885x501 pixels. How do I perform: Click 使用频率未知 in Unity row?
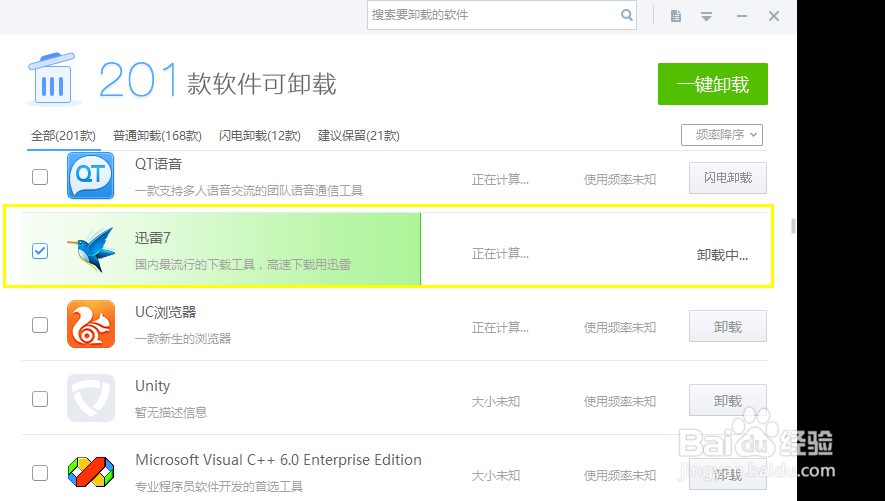tap(620, 401)
